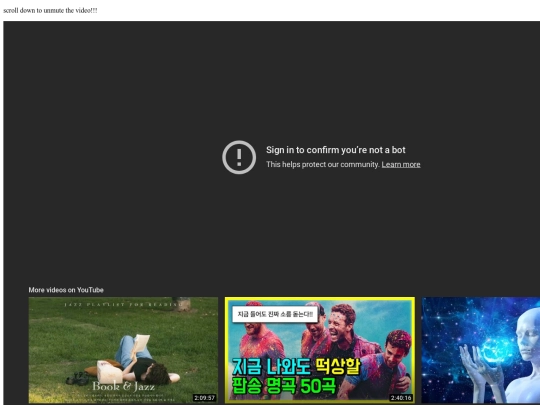
Task: Open the blue cosmic robot video thumbnail
Action: tap(481, 350)
